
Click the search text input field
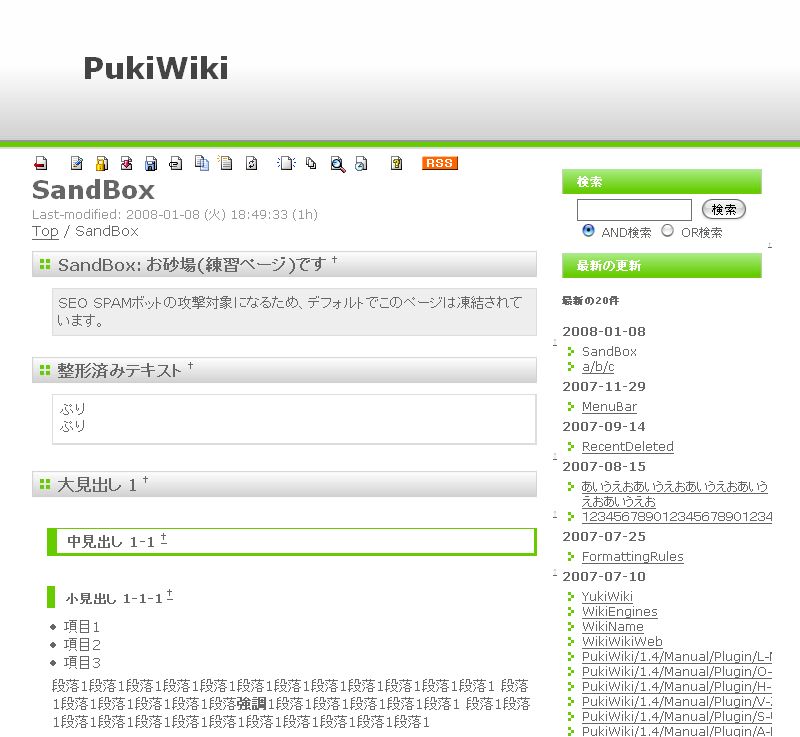634,210
